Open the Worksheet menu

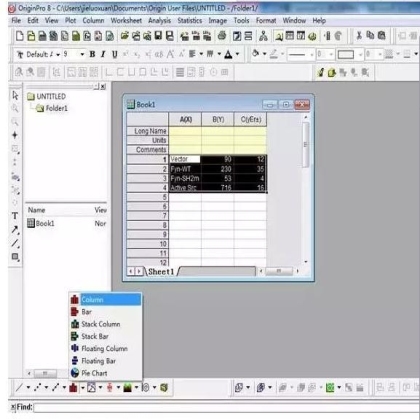point(126,21)
